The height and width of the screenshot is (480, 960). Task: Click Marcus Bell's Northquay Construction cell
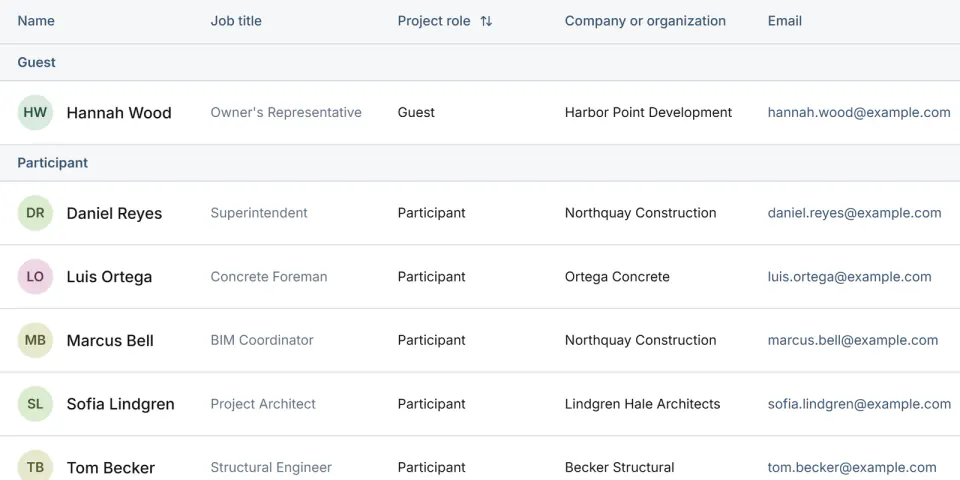coord(640,340)
